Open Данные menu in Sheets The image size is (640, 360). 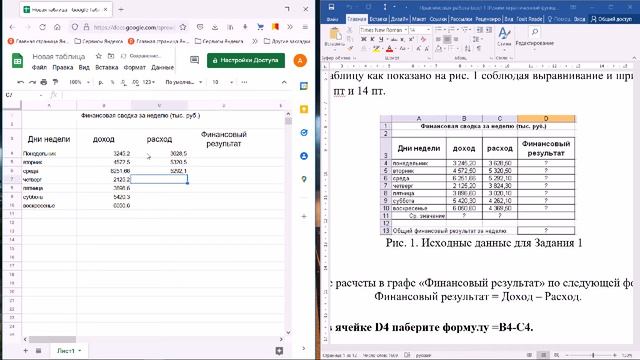(162, 67)
